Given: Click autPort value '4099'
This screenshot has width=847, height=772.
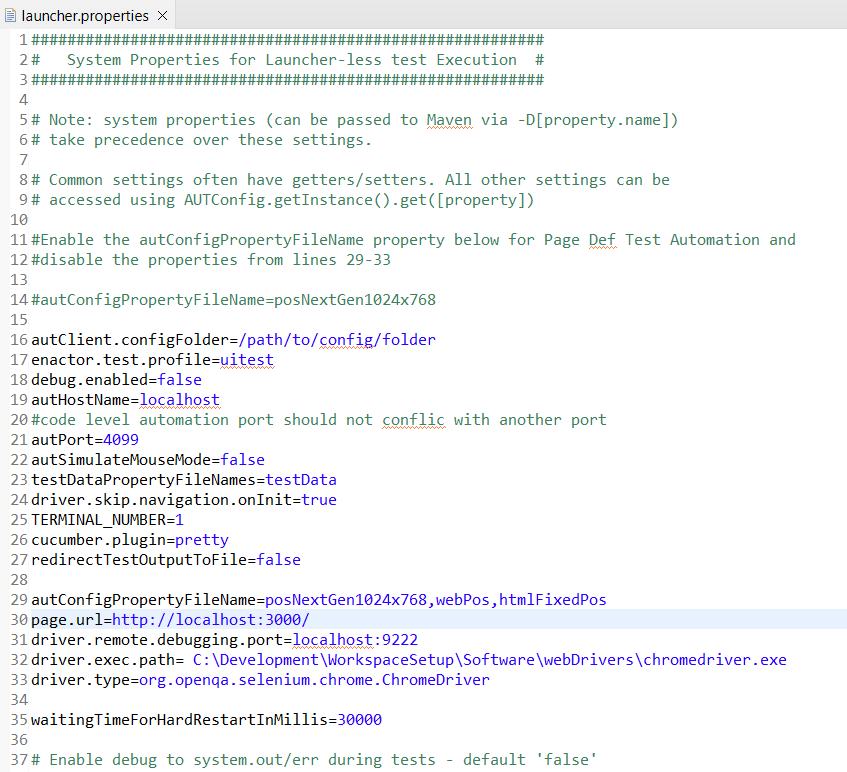Looking at the screenshot, I should tap(121, 440).
